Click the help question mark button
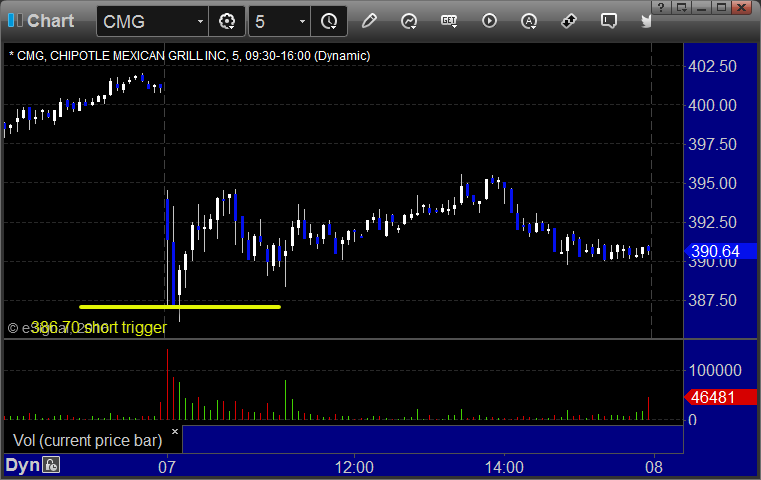 (x=661, y=7)
